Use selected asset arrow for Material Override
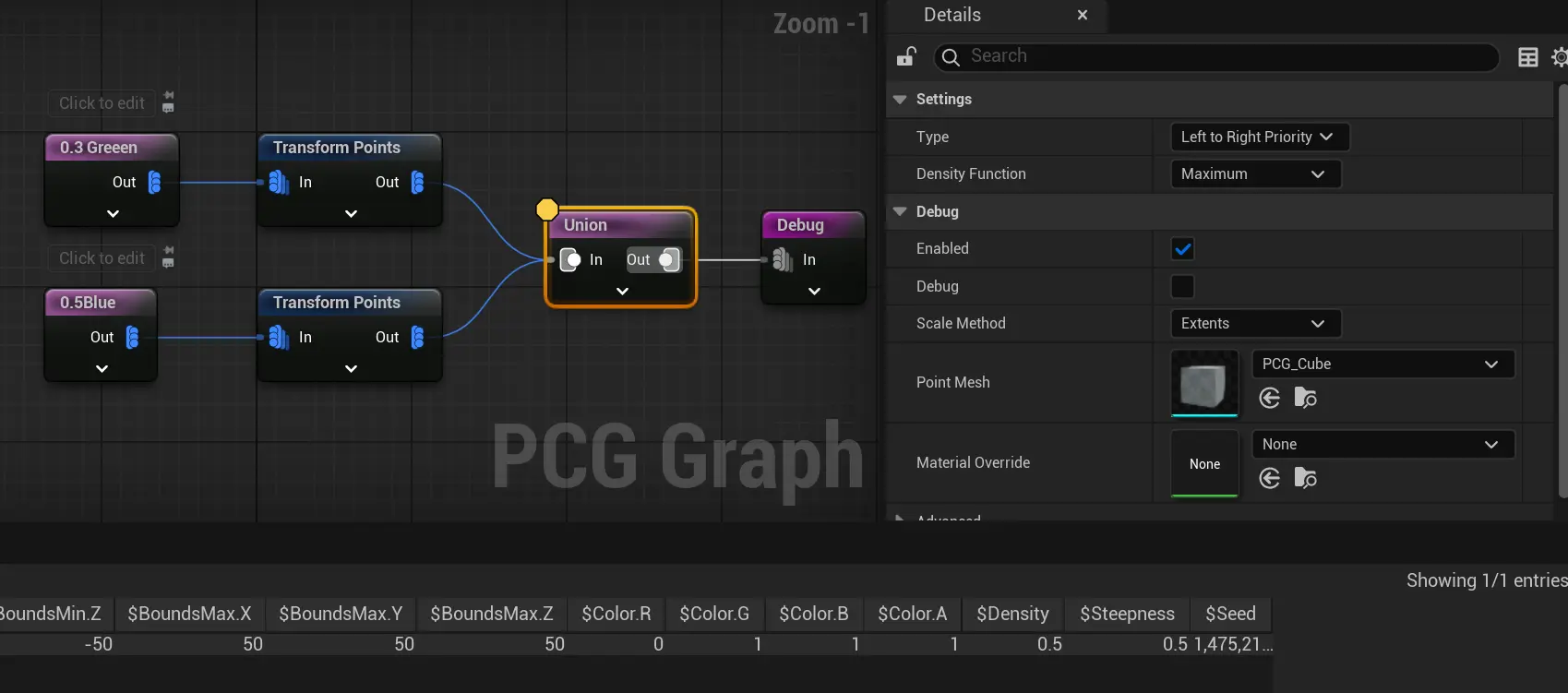This screenshot has width=1568, height=693. pyautogui.click(x=1270, y=478)
